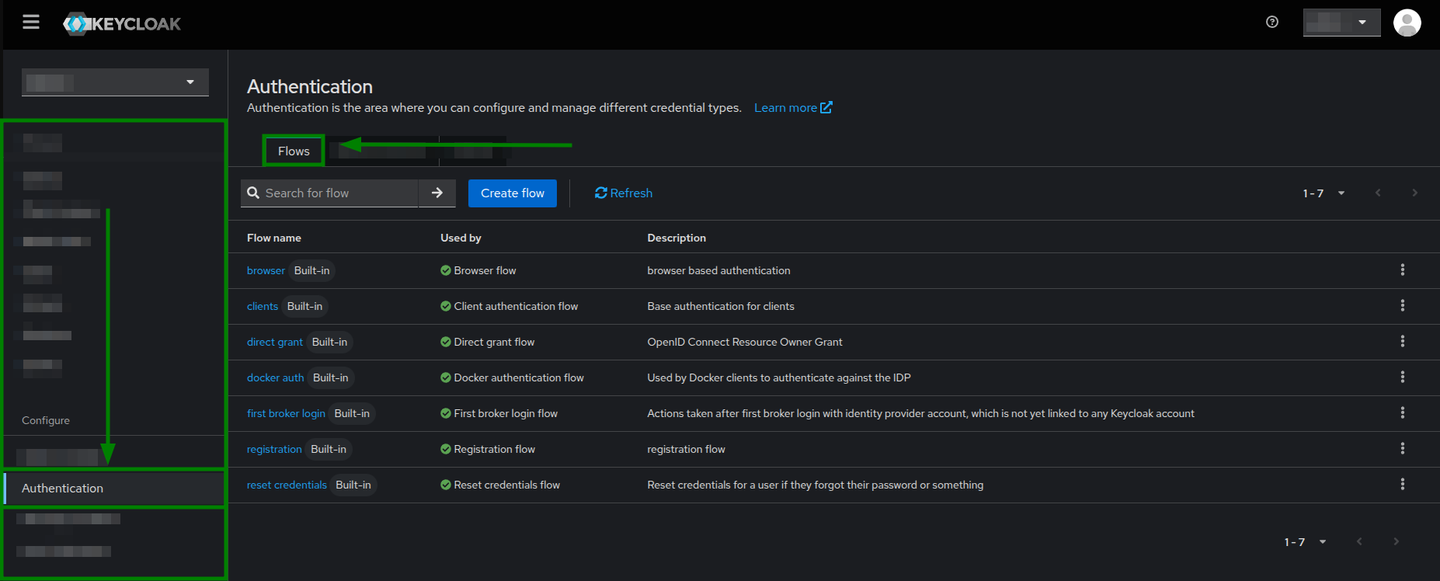1440x581 pixels.
Task: Switch to the Flows tab
Action: point(292,150)
